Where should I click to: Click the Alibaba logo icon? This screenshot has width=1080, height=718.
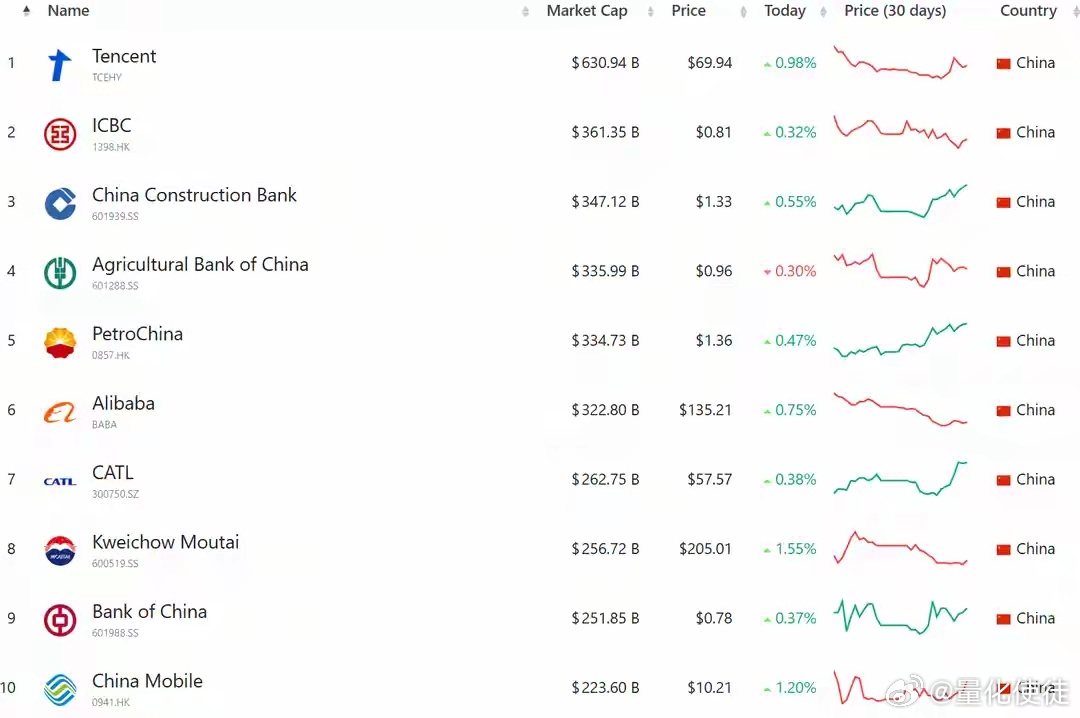[x=60, y=412]
